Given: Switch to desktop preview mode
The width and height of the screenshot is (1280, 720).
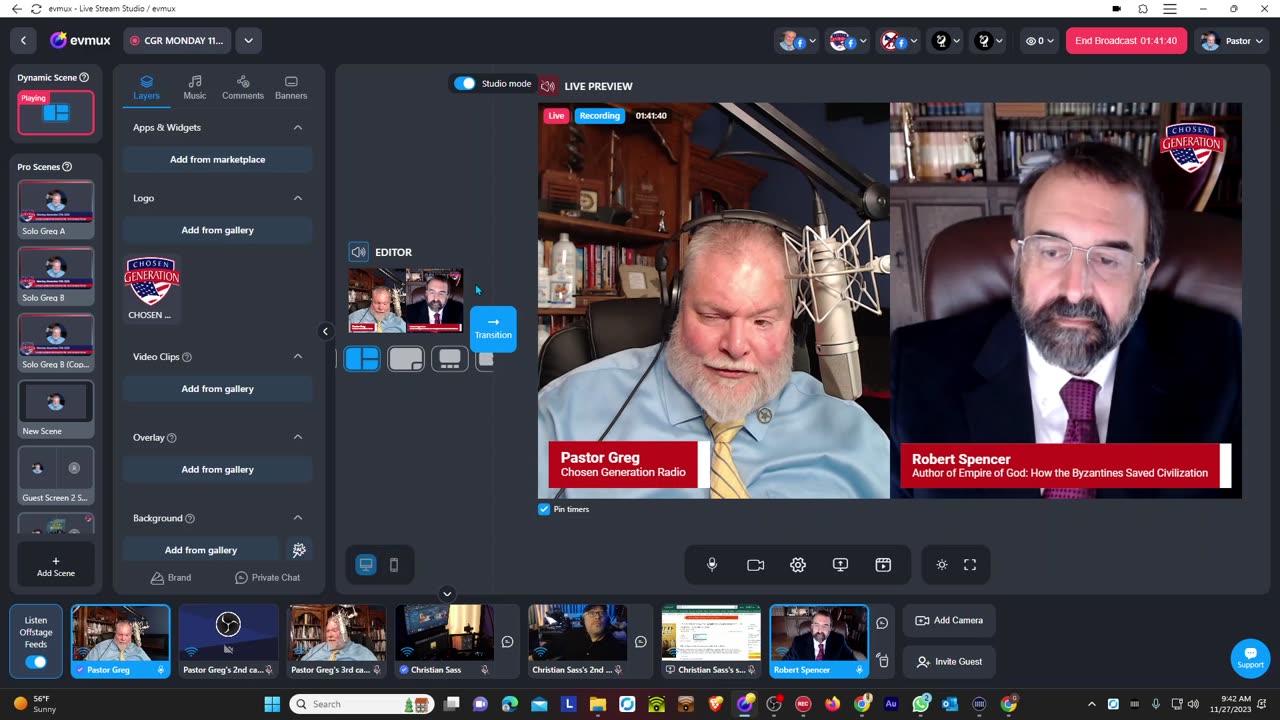Looking at the screenshot, I should click(x=366, y=565).
